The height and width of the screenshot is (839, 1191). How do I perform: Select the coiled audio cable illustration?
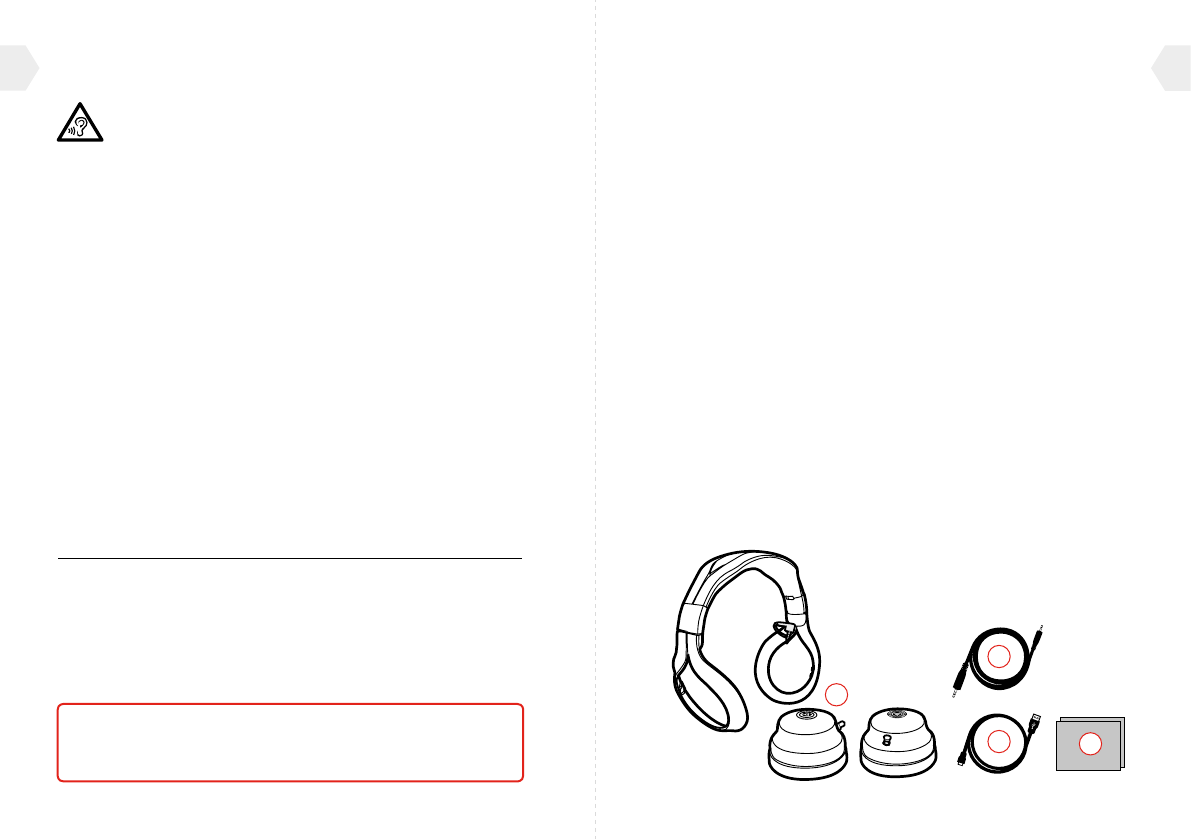point(997,659)
